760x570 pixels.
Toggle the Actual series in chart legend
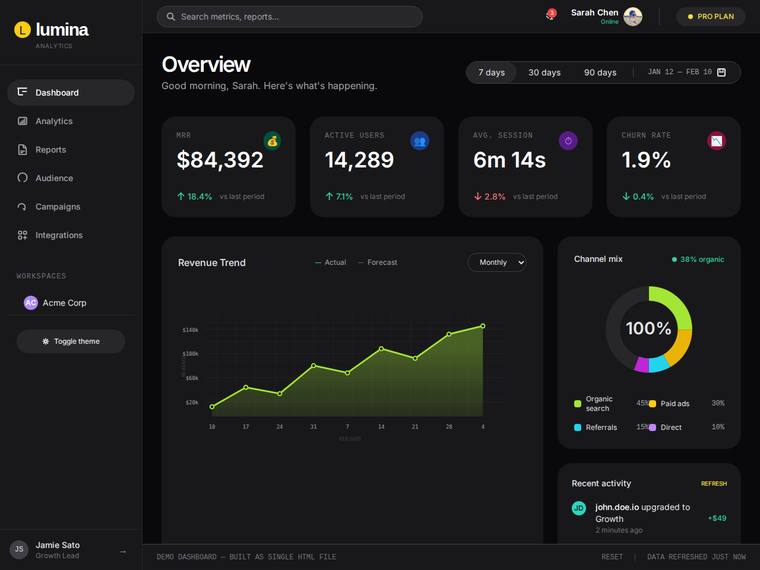tap(331, 262)
